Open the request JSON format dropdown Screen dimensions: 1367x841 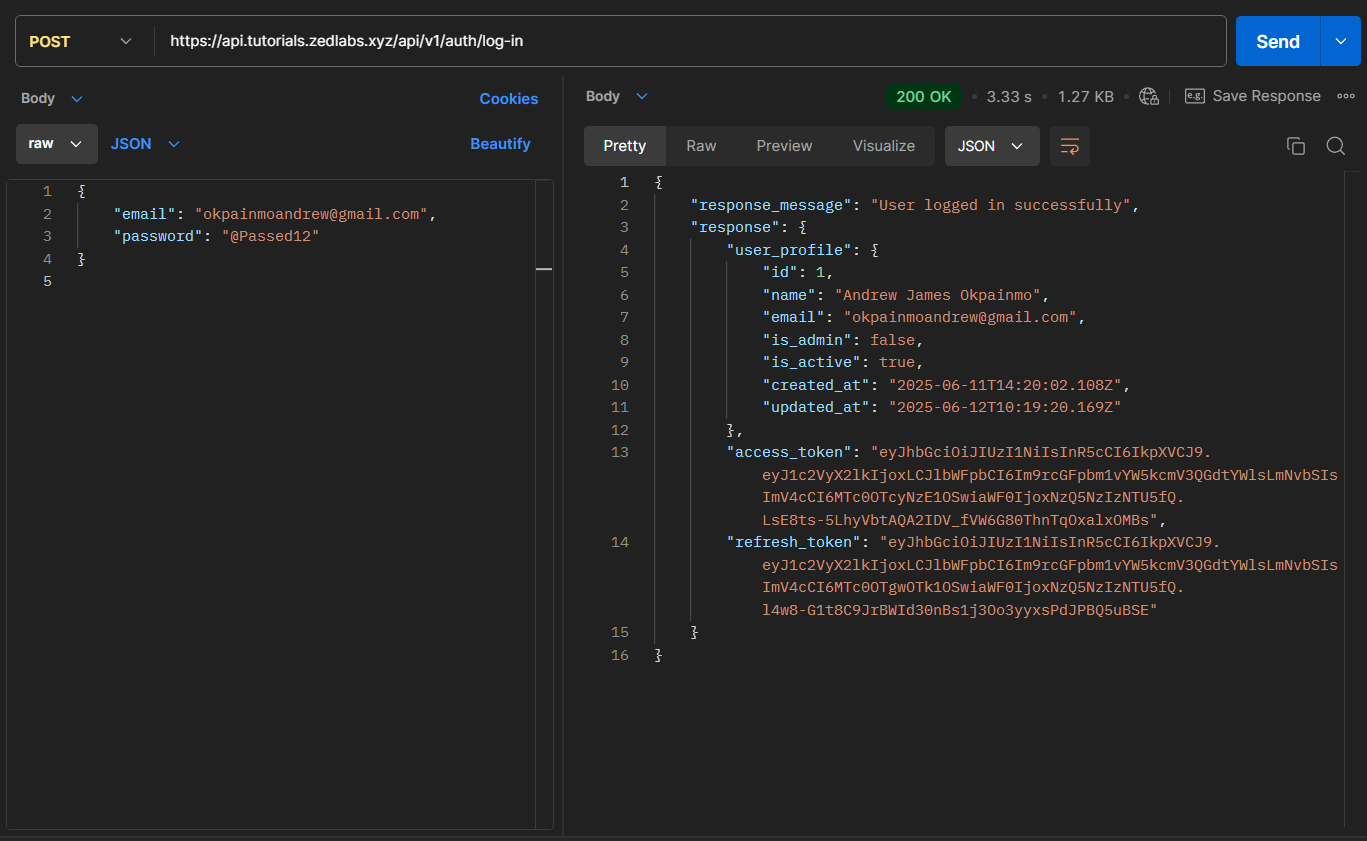pyautogui.click(x=145, y=144)
